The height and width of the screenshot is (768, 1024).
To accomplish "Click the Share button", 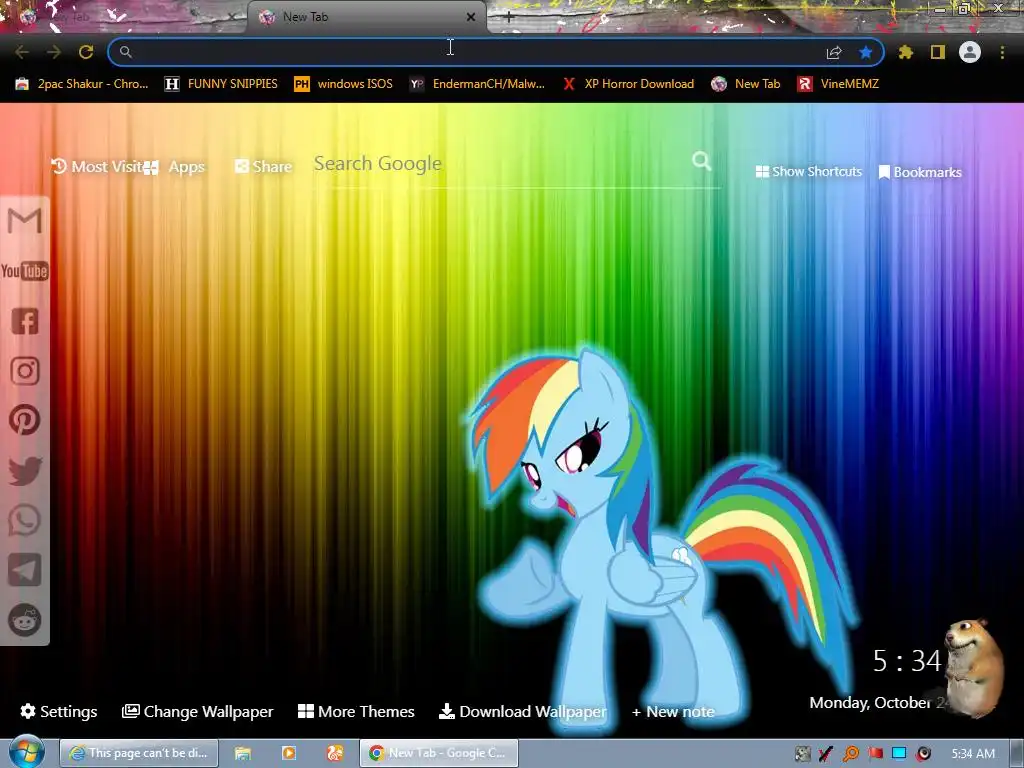I will [x=263, y=167].
